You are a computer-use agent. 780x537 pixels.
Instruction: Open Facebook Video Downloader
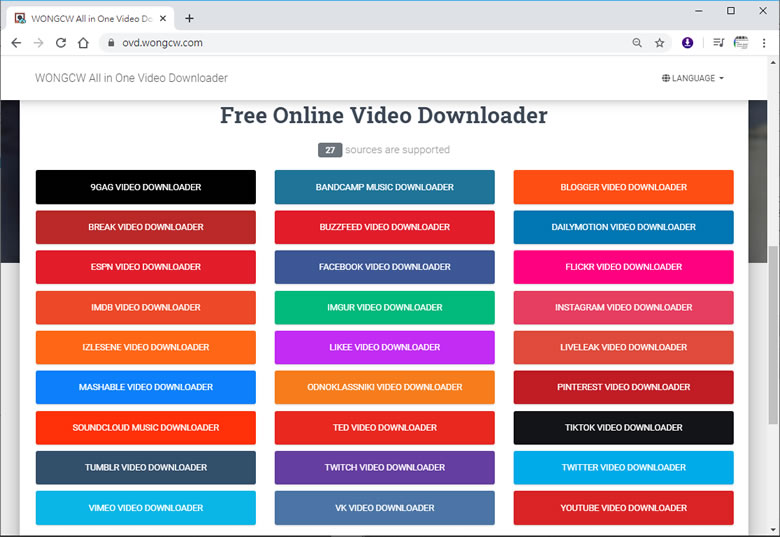[x=385, y=267]
